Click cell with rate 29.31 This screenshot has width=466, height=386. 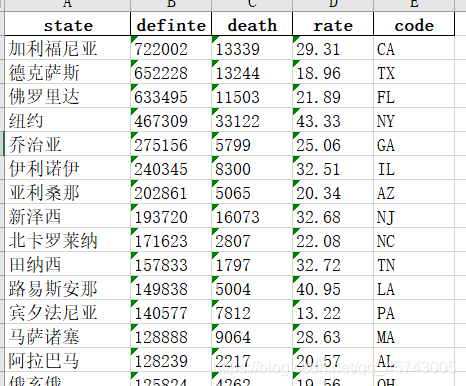(x=333, y=48)
